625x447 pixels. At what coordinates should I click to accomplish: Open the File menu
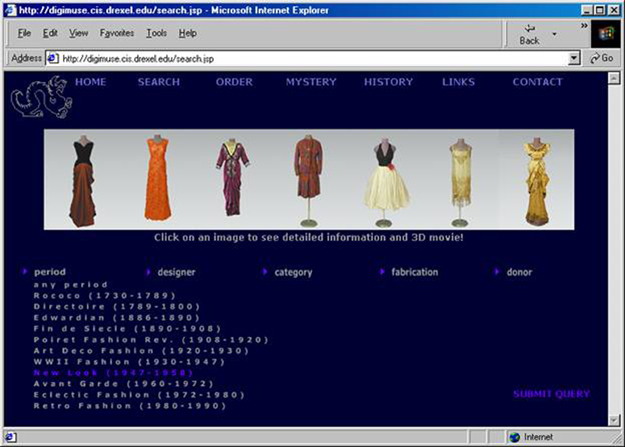tap(24, 33)
